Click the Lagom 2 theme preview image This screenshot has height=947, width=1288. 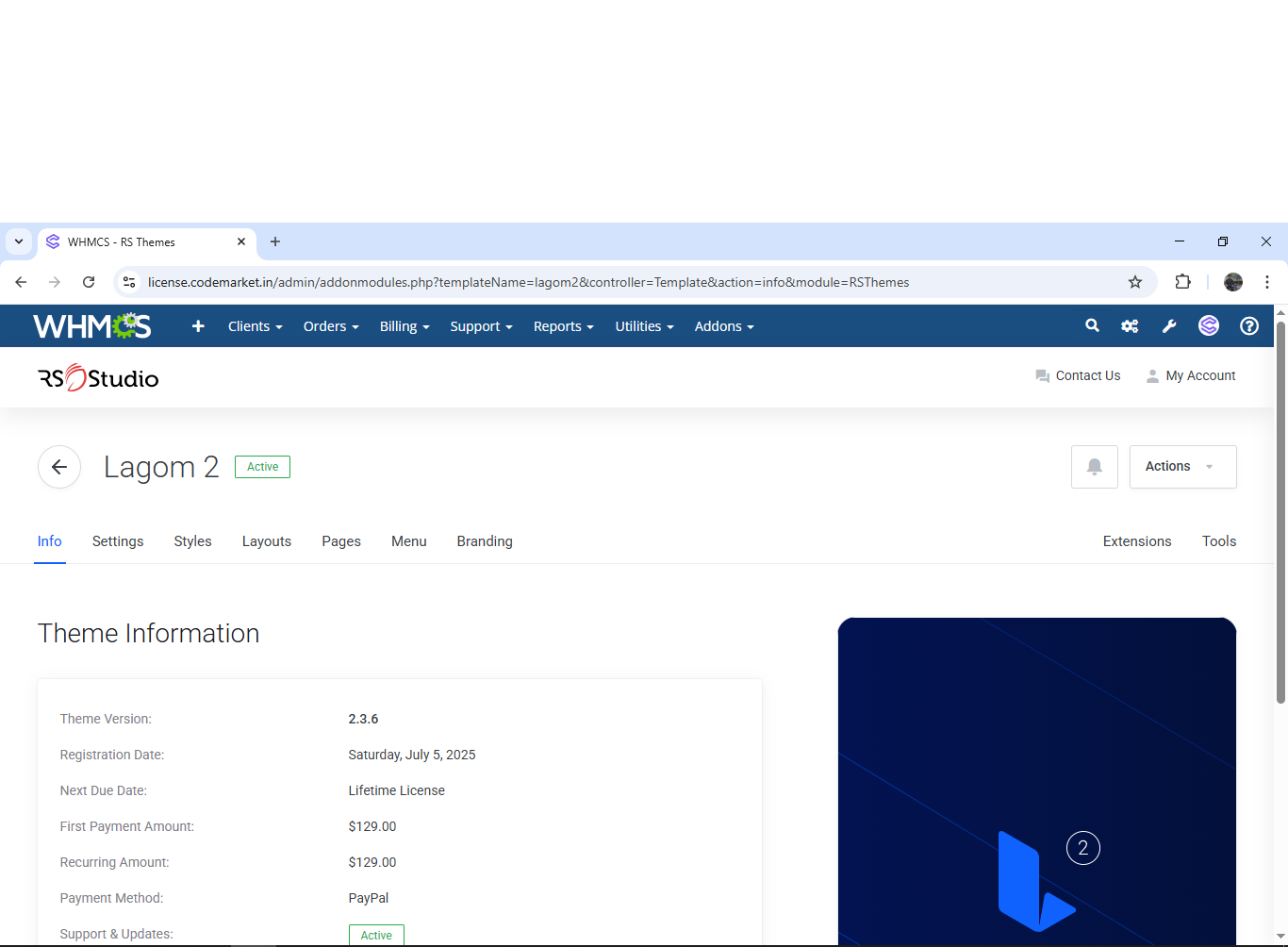coord(1037,781)
